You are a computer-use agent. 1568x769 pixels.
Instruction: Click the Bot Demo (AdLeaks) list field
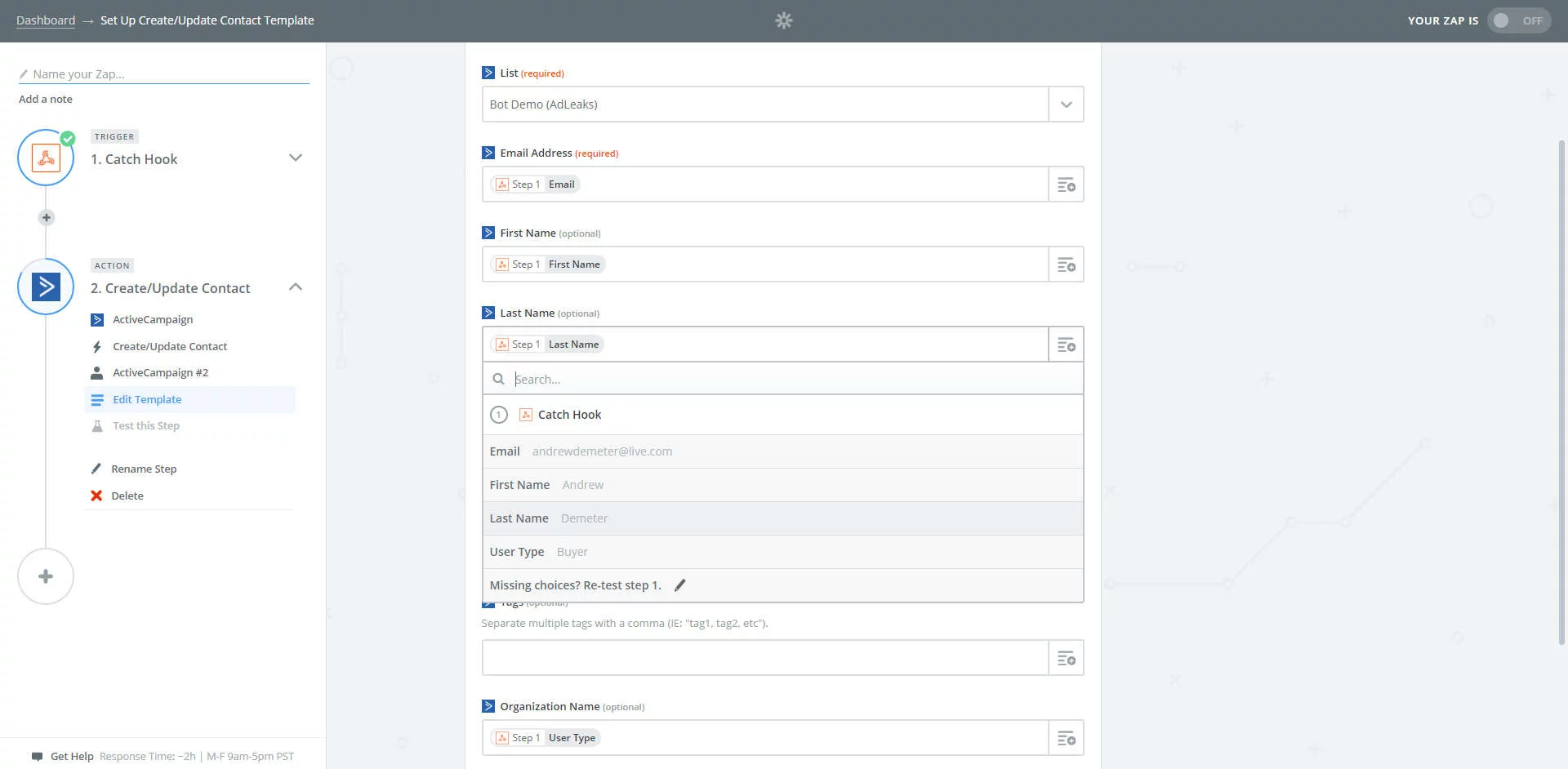click(765, 104)
